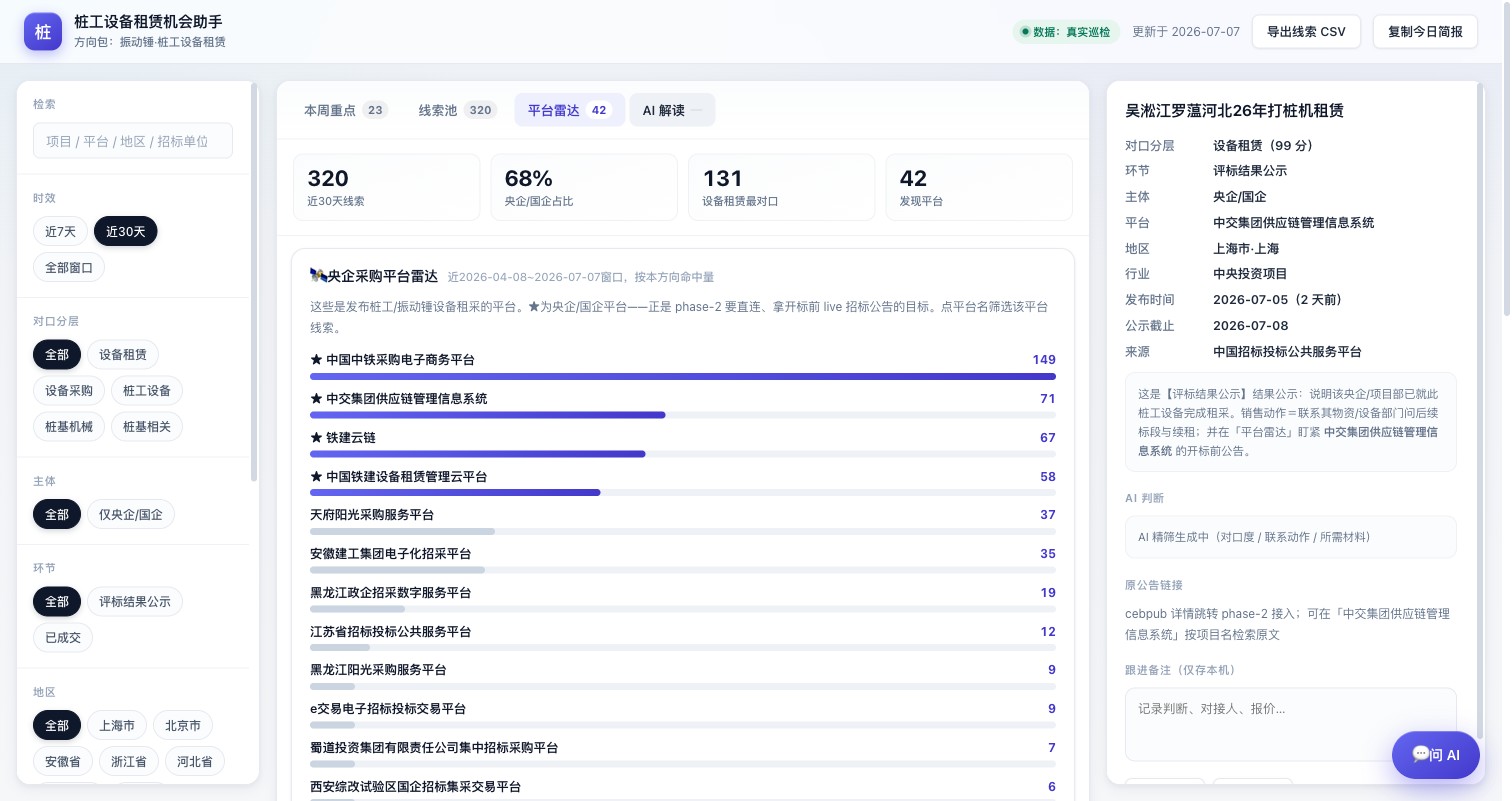This screenshot has height=801, width=1512.
Task: Select 全部 under 主体 filter
Action: (57, 515)
